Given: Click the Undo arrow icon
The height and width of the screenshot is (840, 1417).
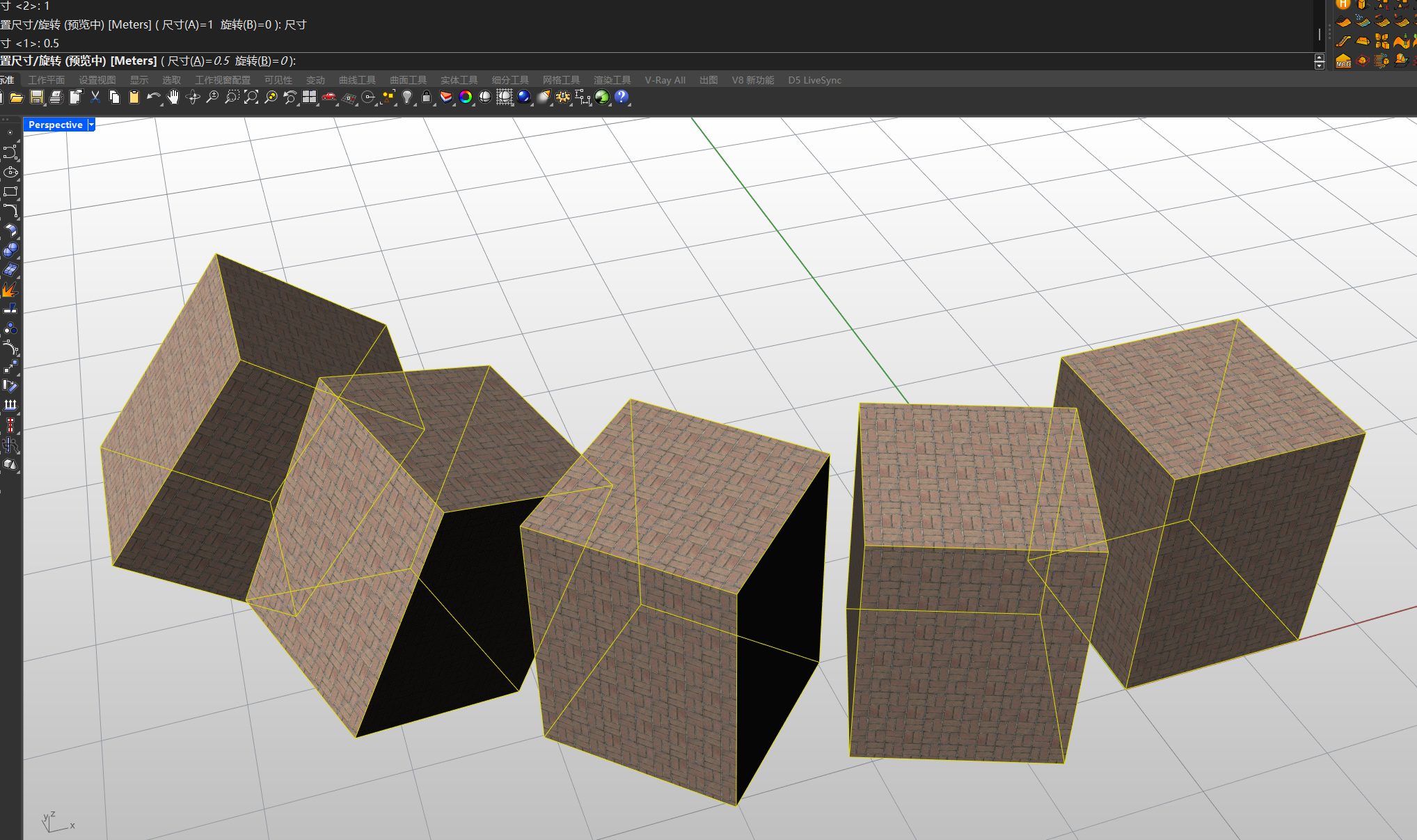Looking at the screenshot, I should pyautogui.click(x=153, y=97).
